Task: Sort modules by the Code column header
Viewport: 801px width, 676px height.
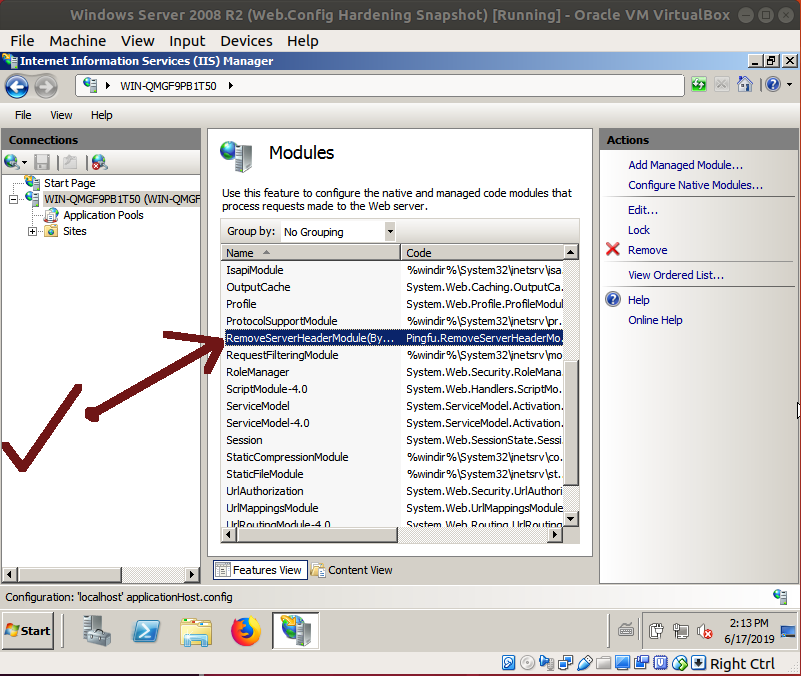Action: coord(482,252)
